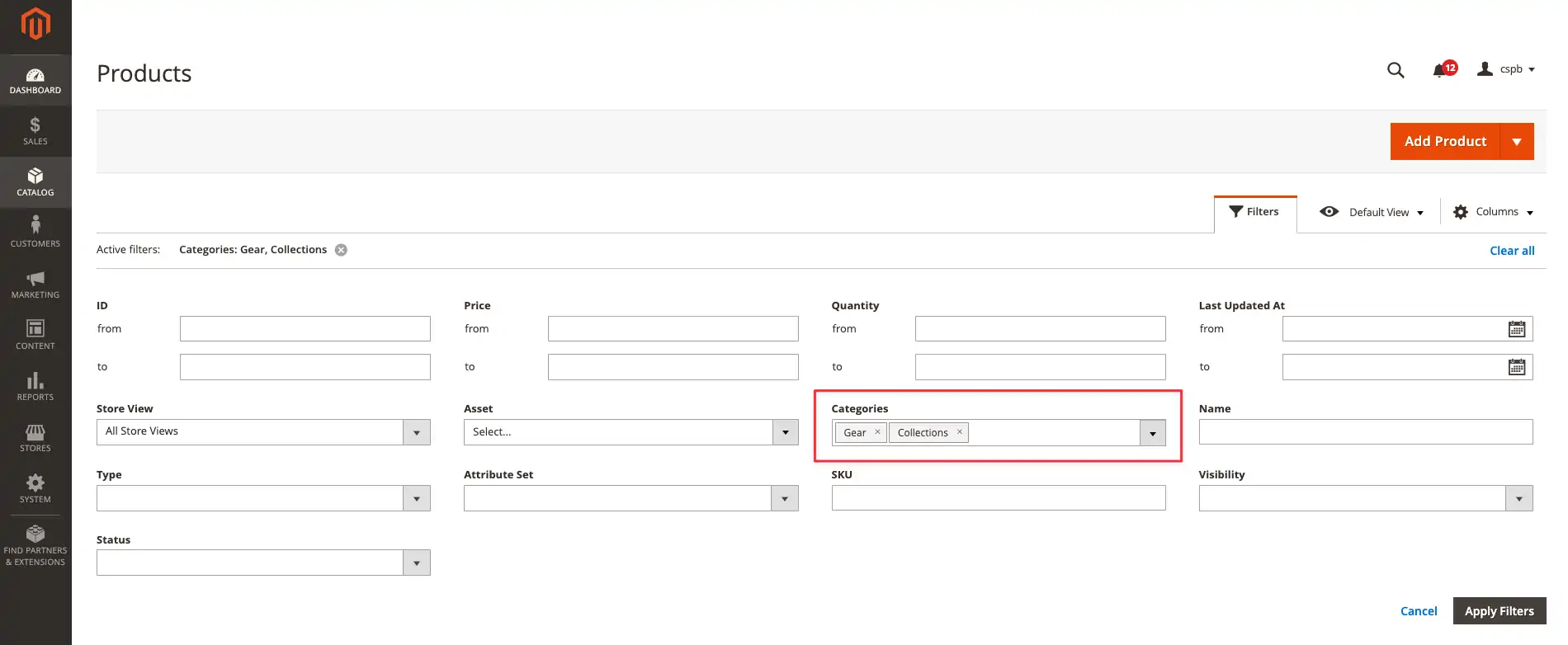1568x645 pixels.
Task: Open calendar for Last Updated from date
Action: 1516,329
